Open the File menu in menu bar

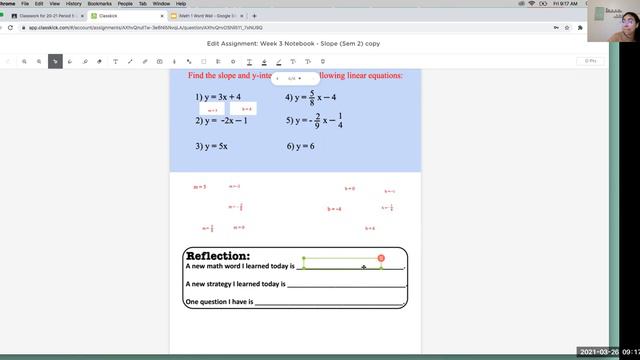click(25, 4)
